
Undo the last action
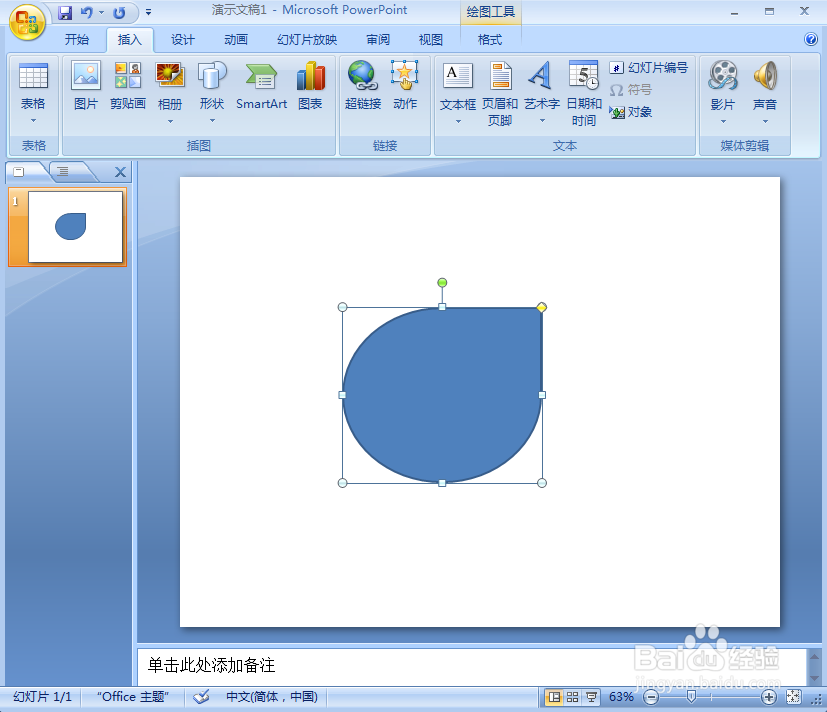tap(86, 13)
